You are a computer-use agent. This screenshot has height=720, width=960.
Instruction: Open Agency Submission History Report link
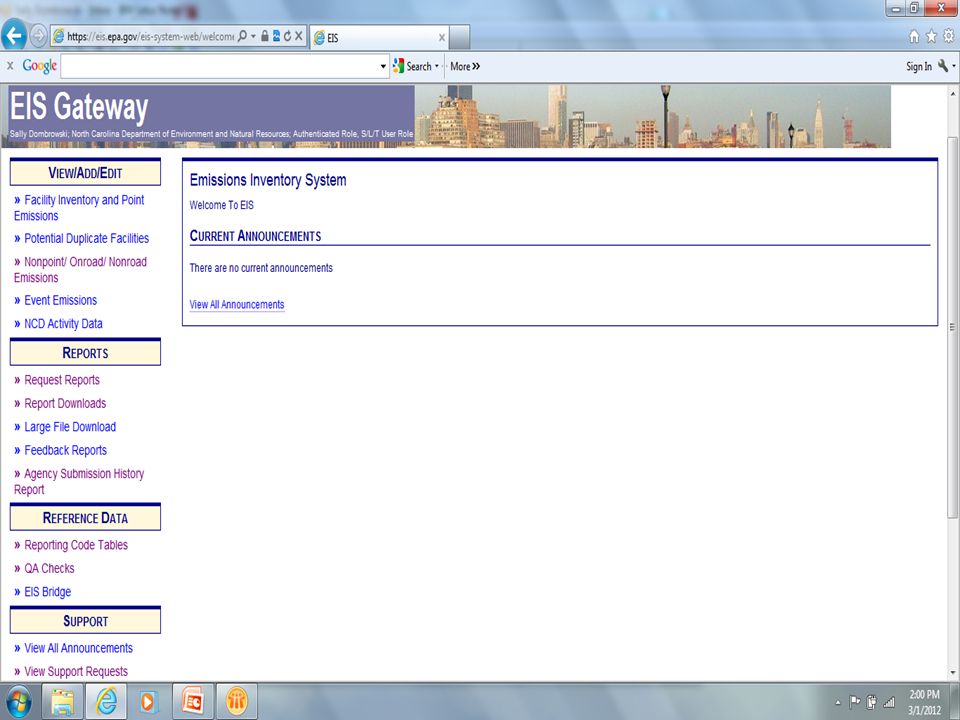(79, 481)
